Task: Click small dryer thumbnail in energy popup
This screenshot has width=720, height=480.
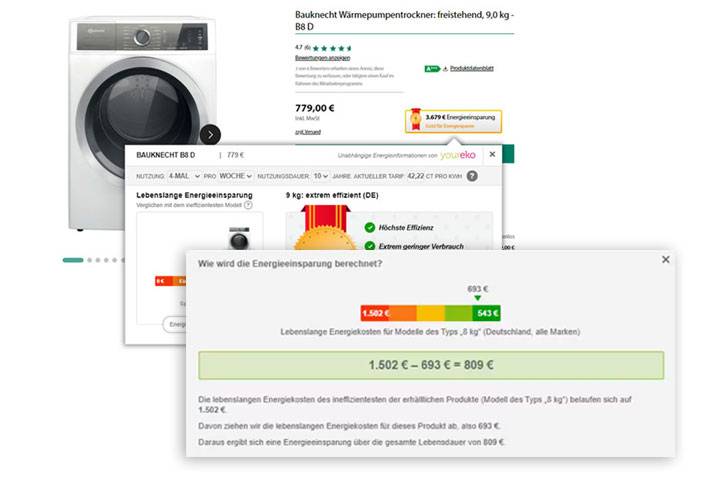Action: [x=239, y=238]
